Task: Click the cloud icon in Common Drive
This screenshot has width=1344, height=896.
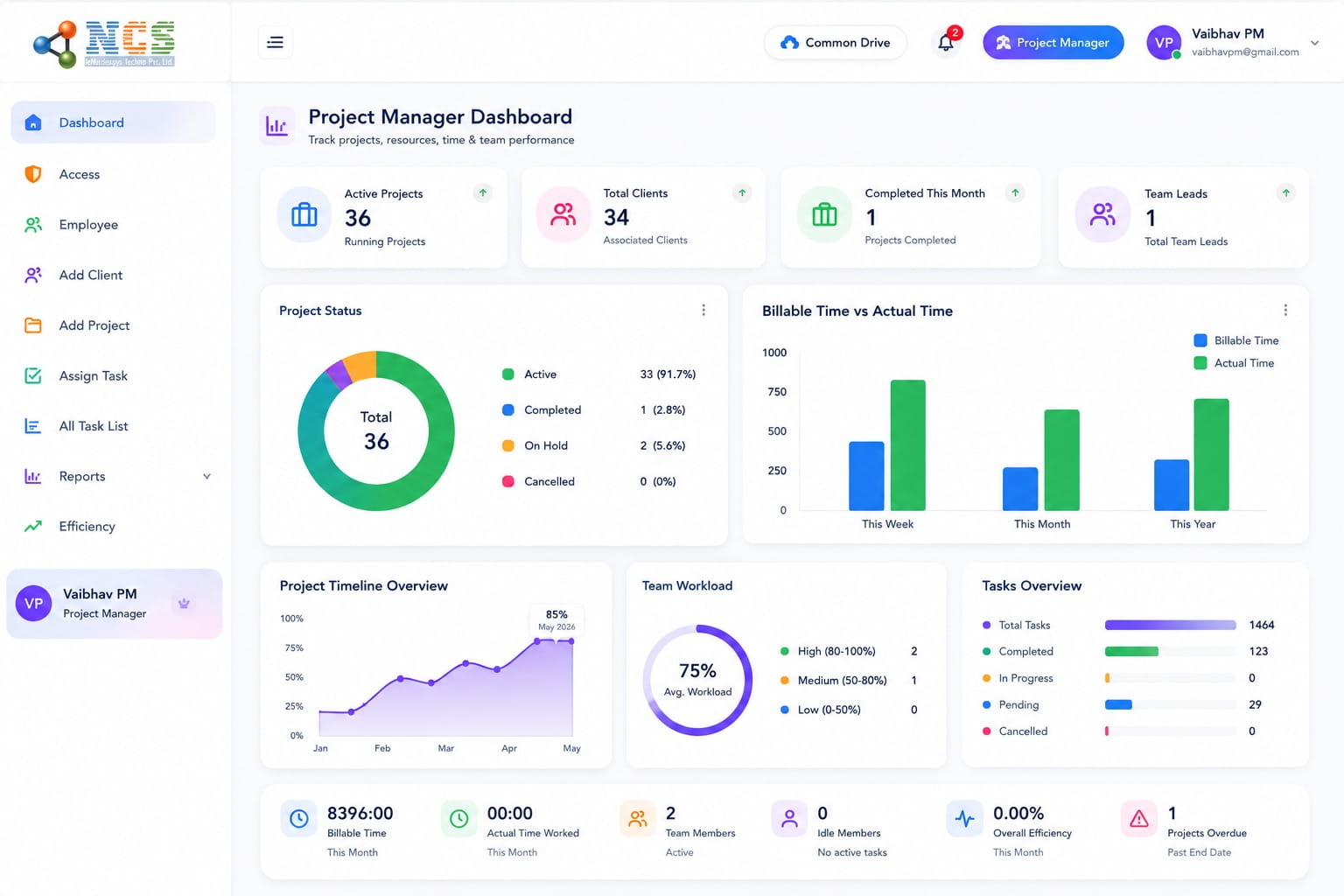Action: pos(789,42)
